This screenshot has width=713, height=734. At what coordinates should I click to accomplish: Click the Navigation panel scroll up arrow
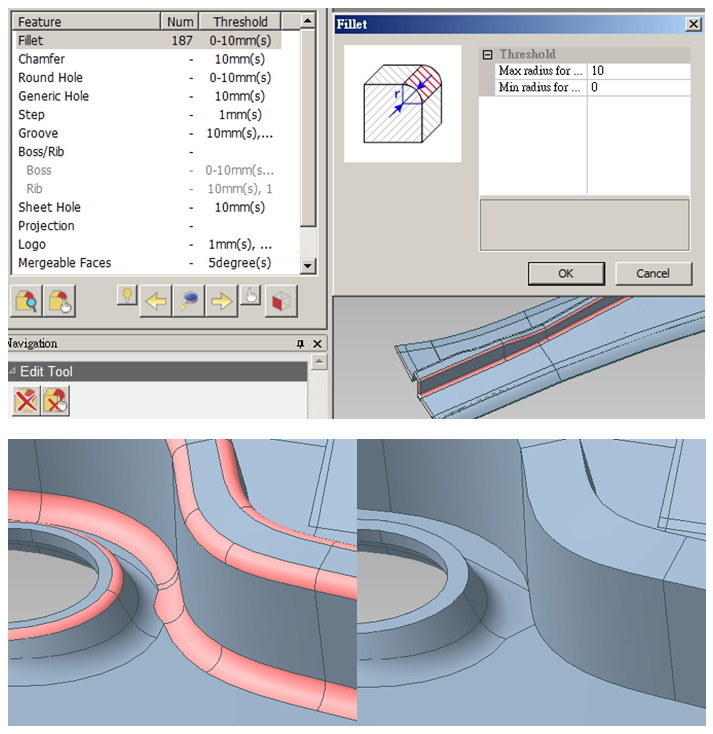click(319, 361)
